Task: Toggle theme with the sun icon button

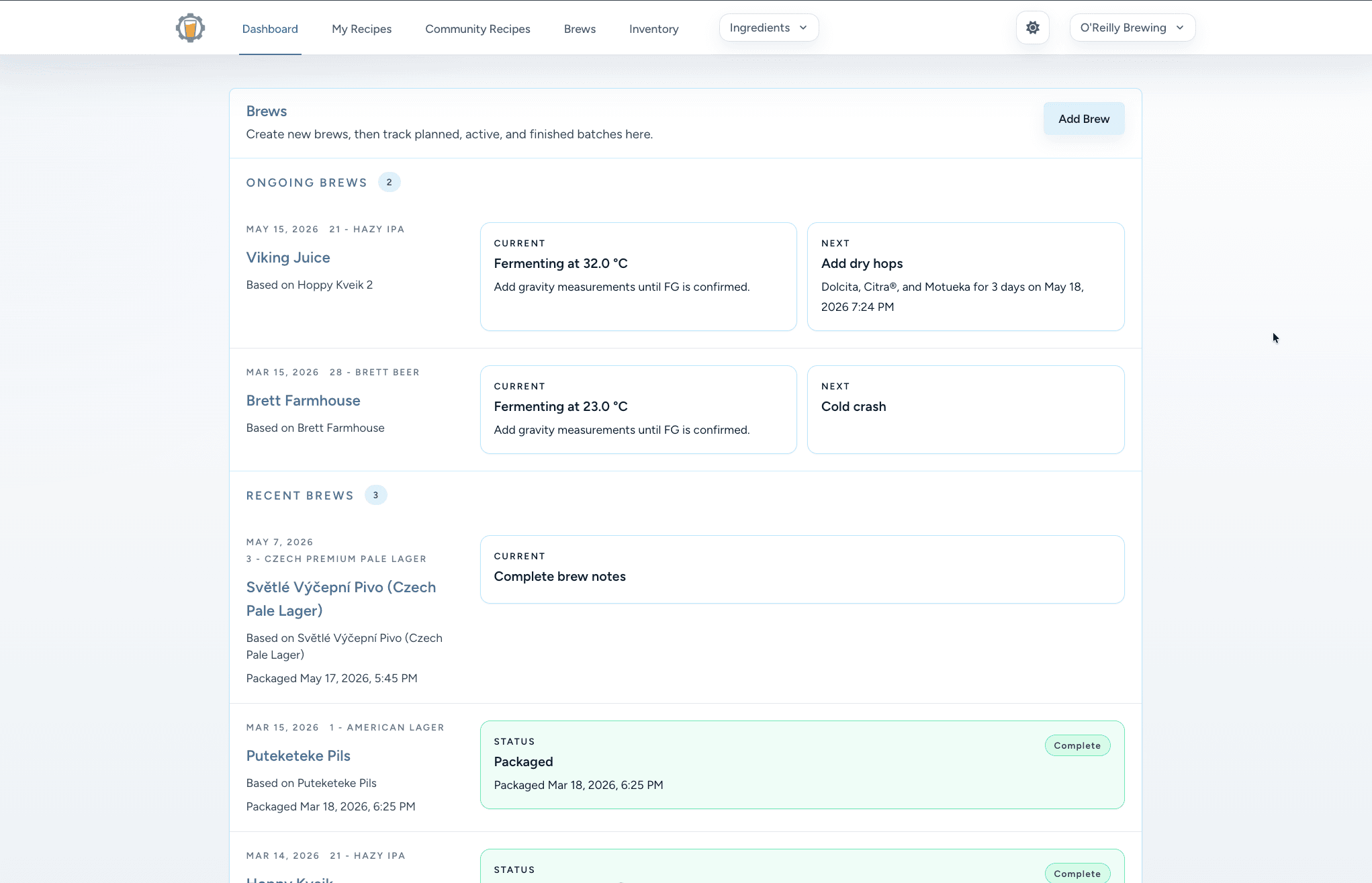Action: coord(1032,28)
